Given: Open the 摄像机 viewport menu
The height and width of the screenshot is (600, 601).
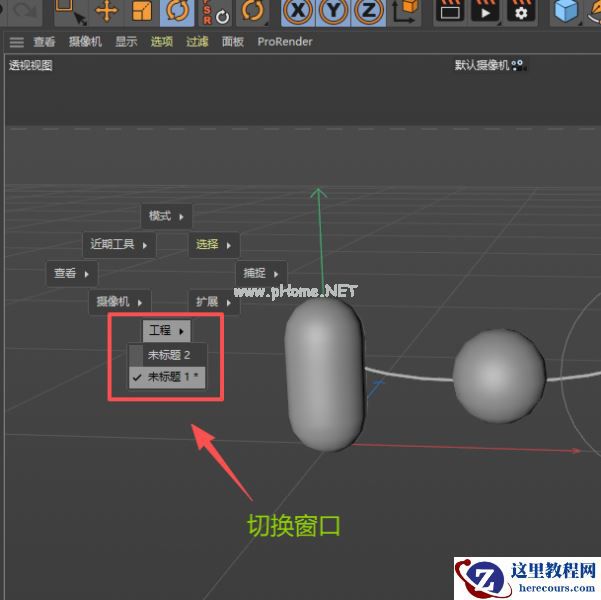Looking at the screenshot, I should click(85, 41).
